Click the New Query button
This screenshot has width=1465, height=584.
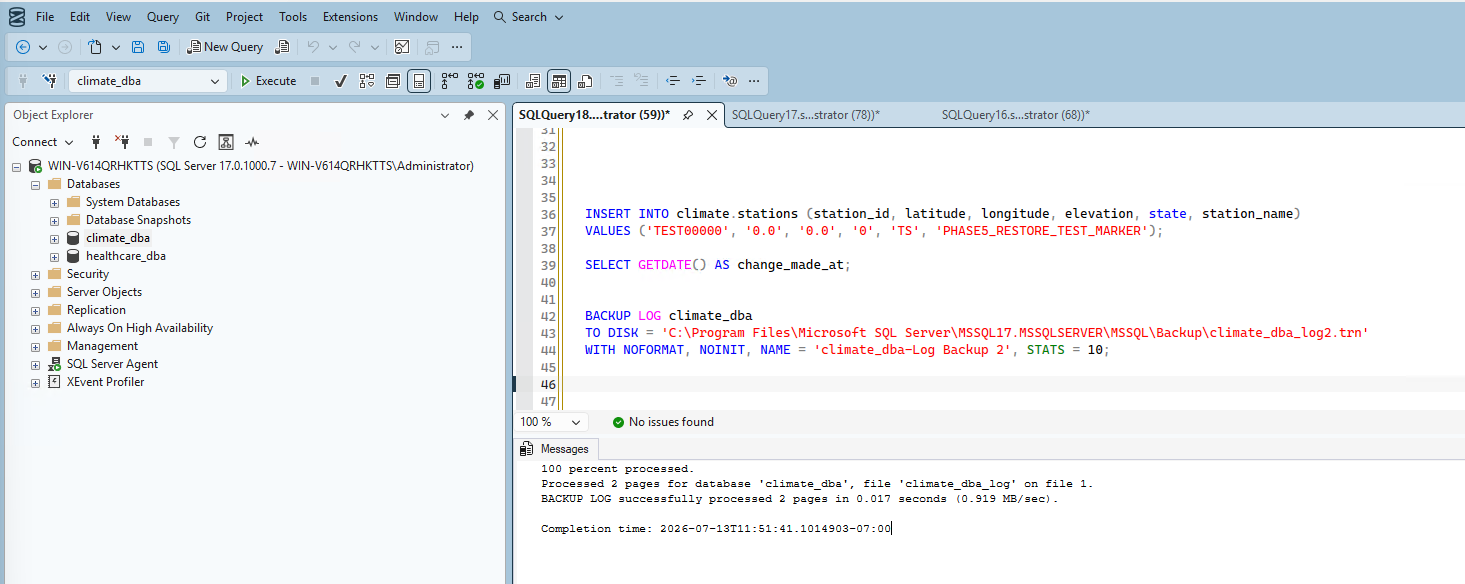pyautogui.click(x=225, y=47)
